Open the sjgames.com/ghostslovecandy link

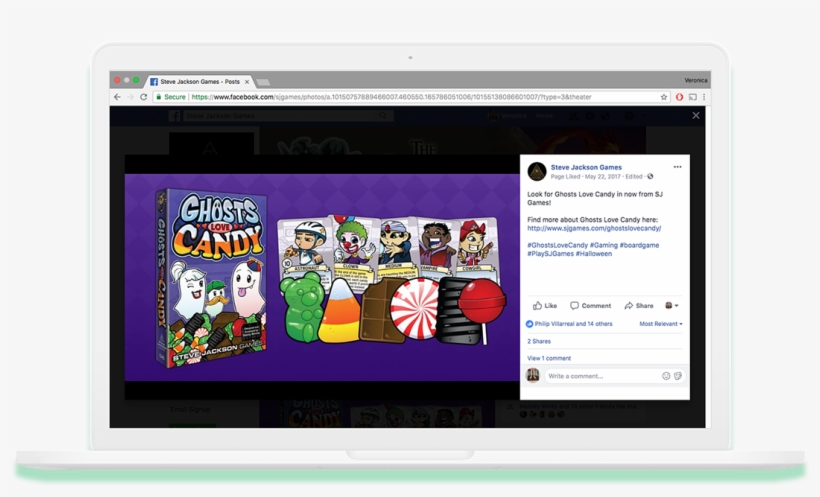pos(594,228)
